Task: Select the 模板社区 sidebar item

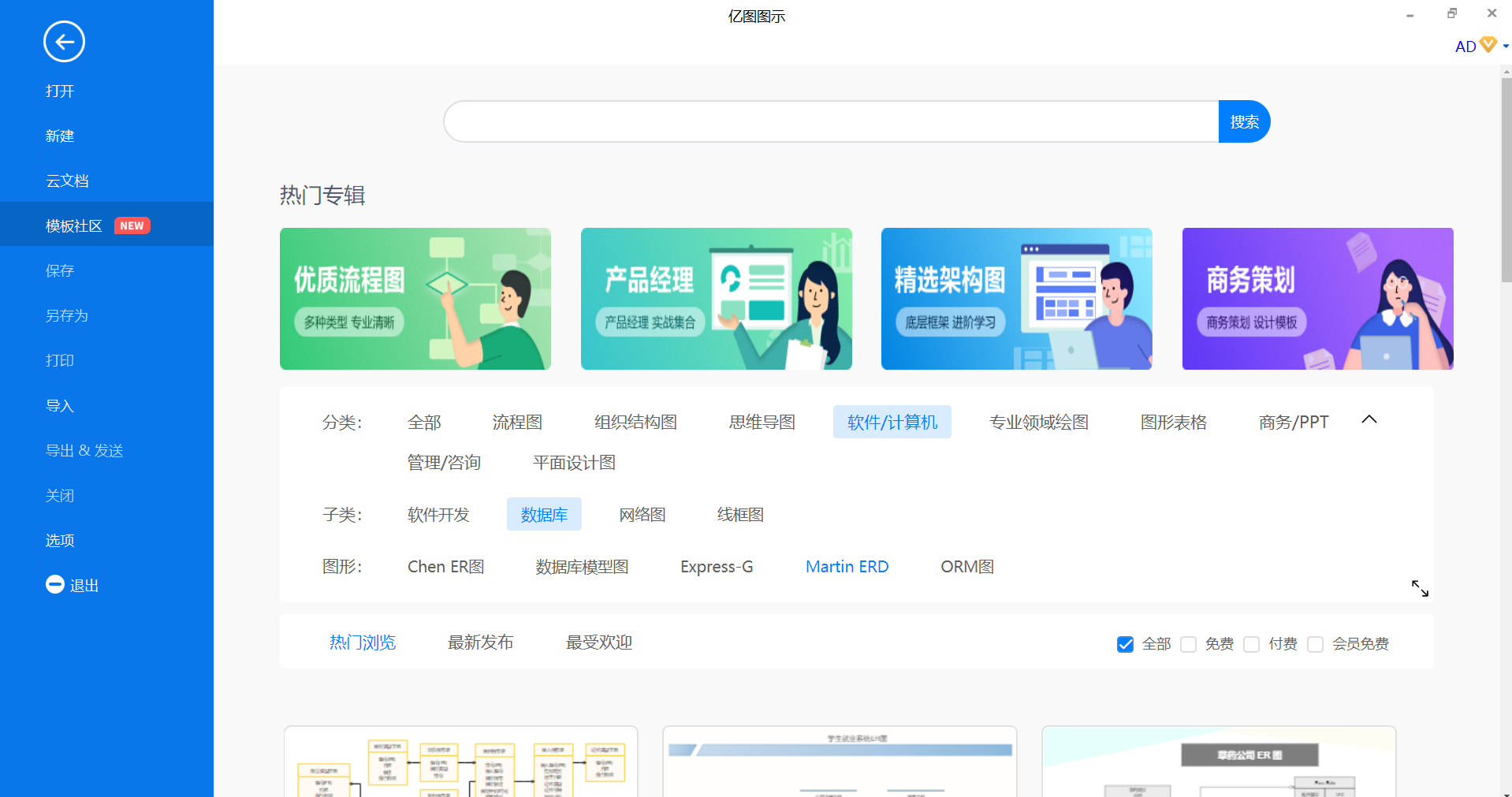Action: point(106,225)
